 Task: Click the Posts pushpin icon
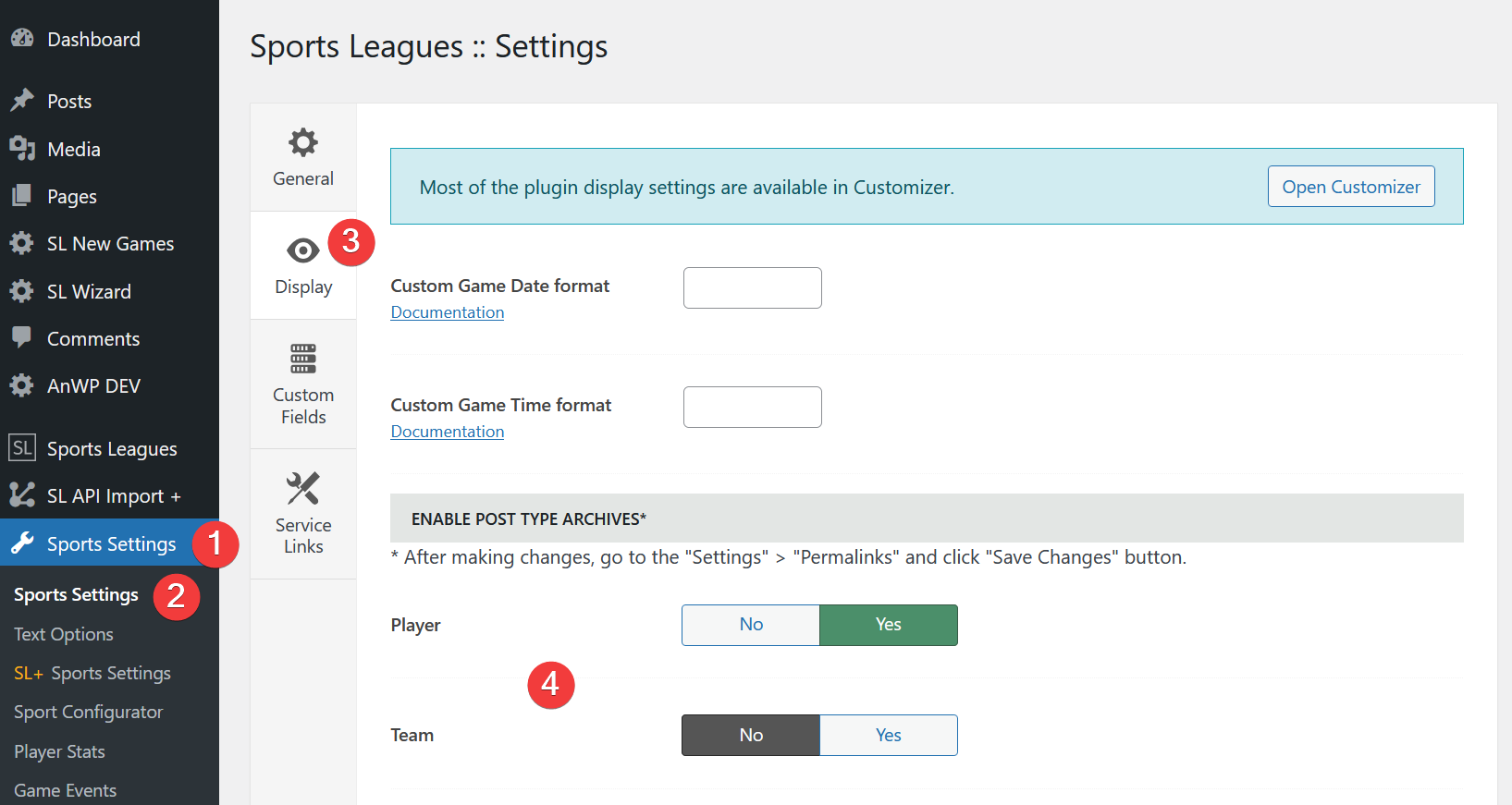click(22, 100)
